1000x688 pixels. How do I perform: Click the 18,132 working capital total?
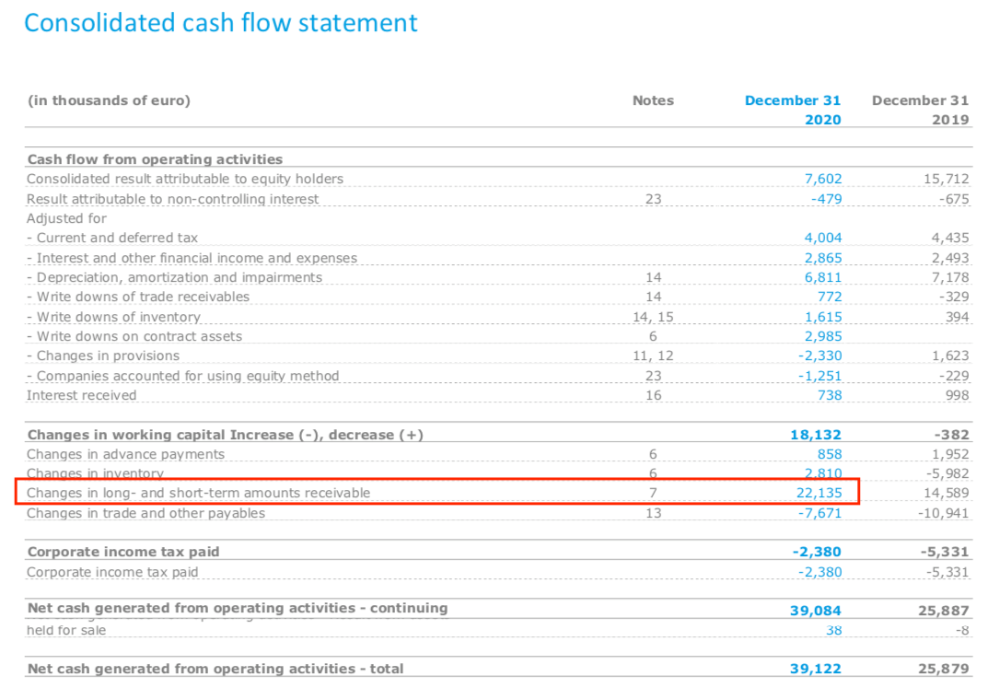(x=815, y=435)
